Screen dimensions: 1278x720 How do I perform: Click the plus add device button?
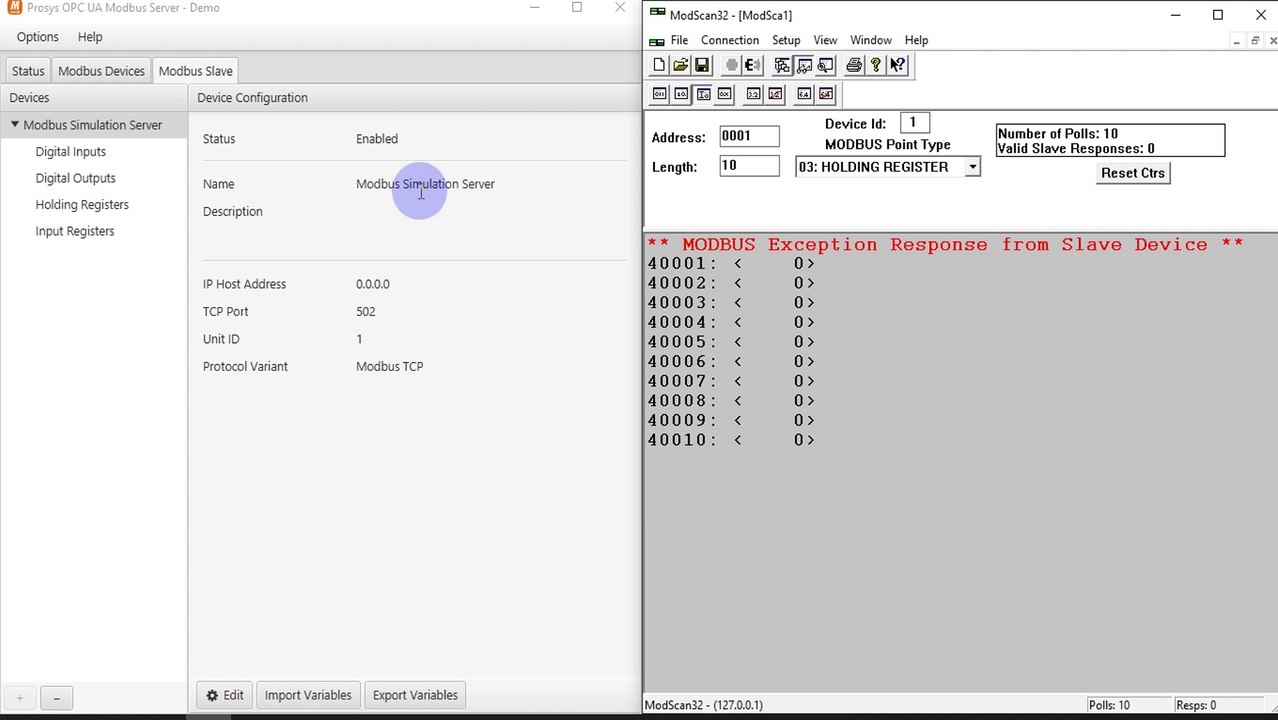(x=20, y=698)
